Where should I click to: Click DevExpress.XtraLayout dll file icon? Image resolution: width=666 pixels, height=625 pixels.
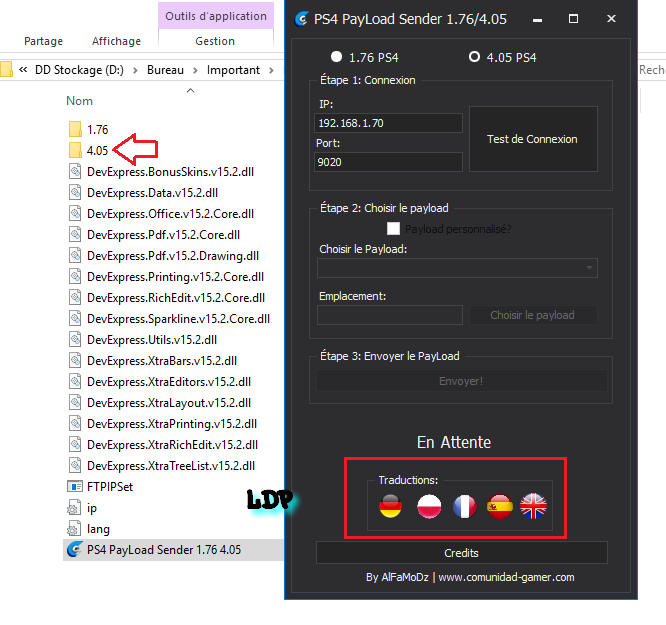[75, 402]
